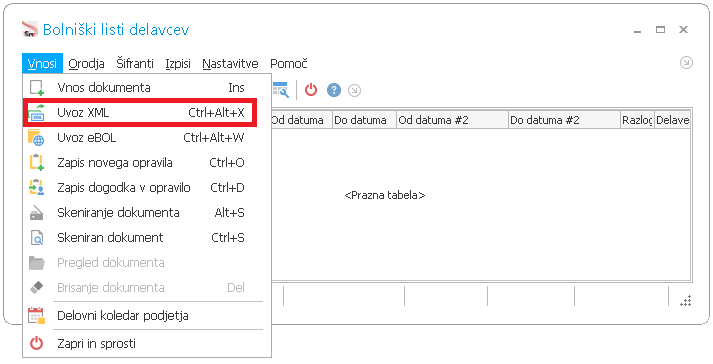Choose Vnos dokumenta from the menu
The image size is (713, 364).
click(147, 87)
